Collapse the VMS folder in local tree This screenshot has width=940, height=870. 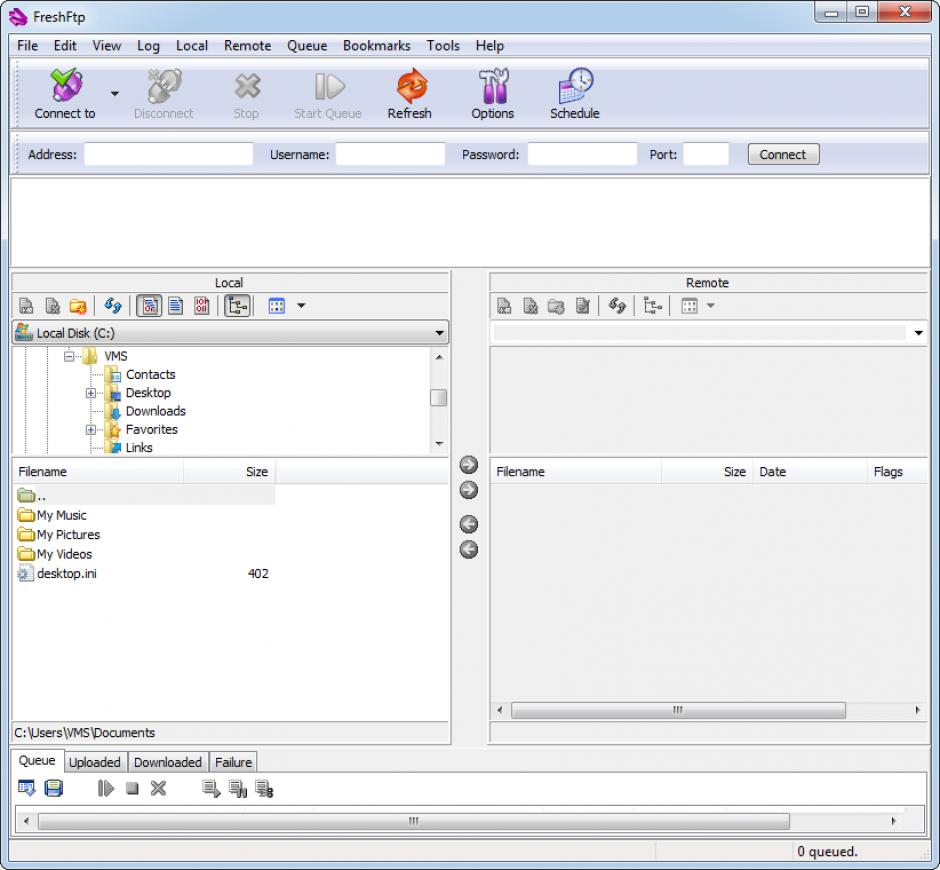(69, 357)
